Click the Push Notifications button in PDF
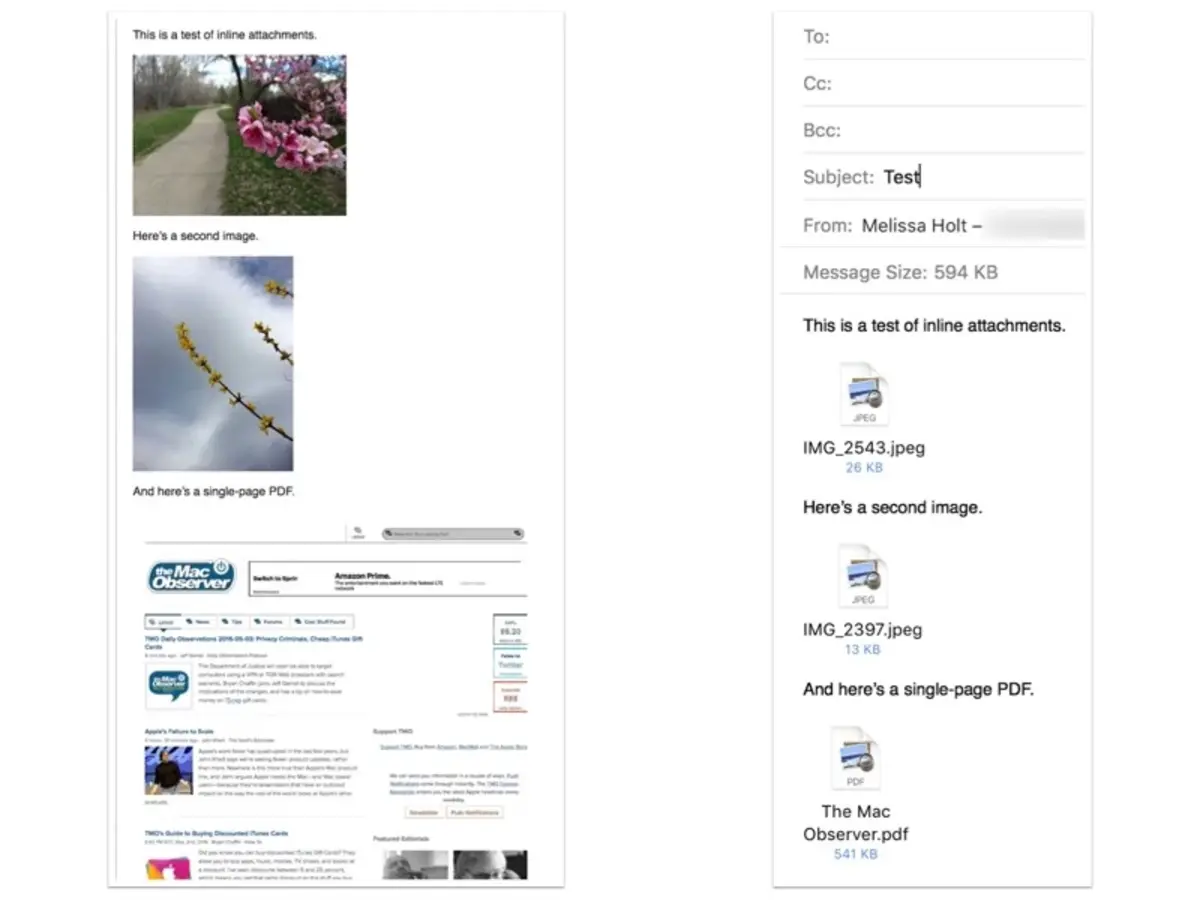This screenshot has width=1200, height=900. tap(475, 813)
